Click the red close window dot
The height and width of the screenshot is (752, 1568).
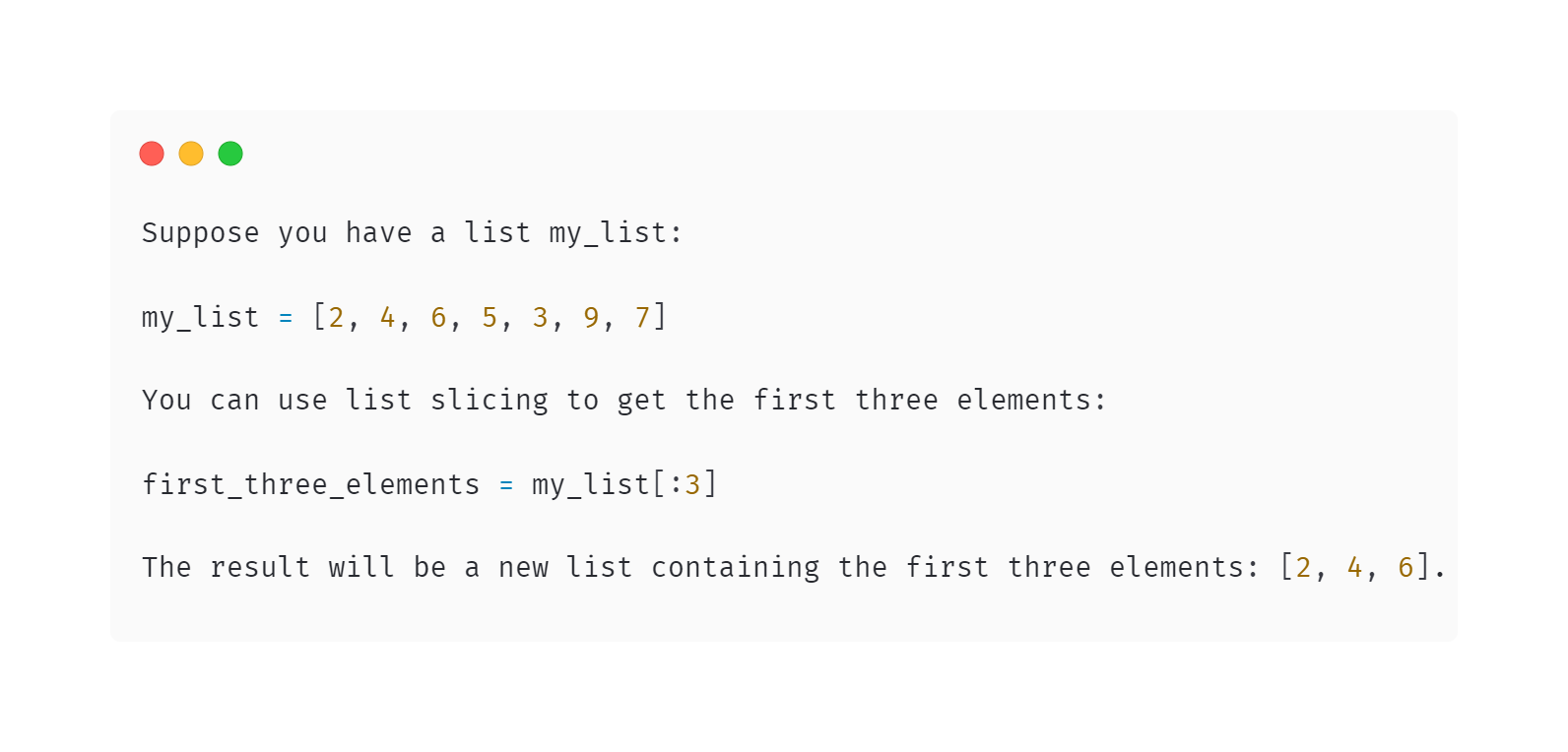[152, 154]
